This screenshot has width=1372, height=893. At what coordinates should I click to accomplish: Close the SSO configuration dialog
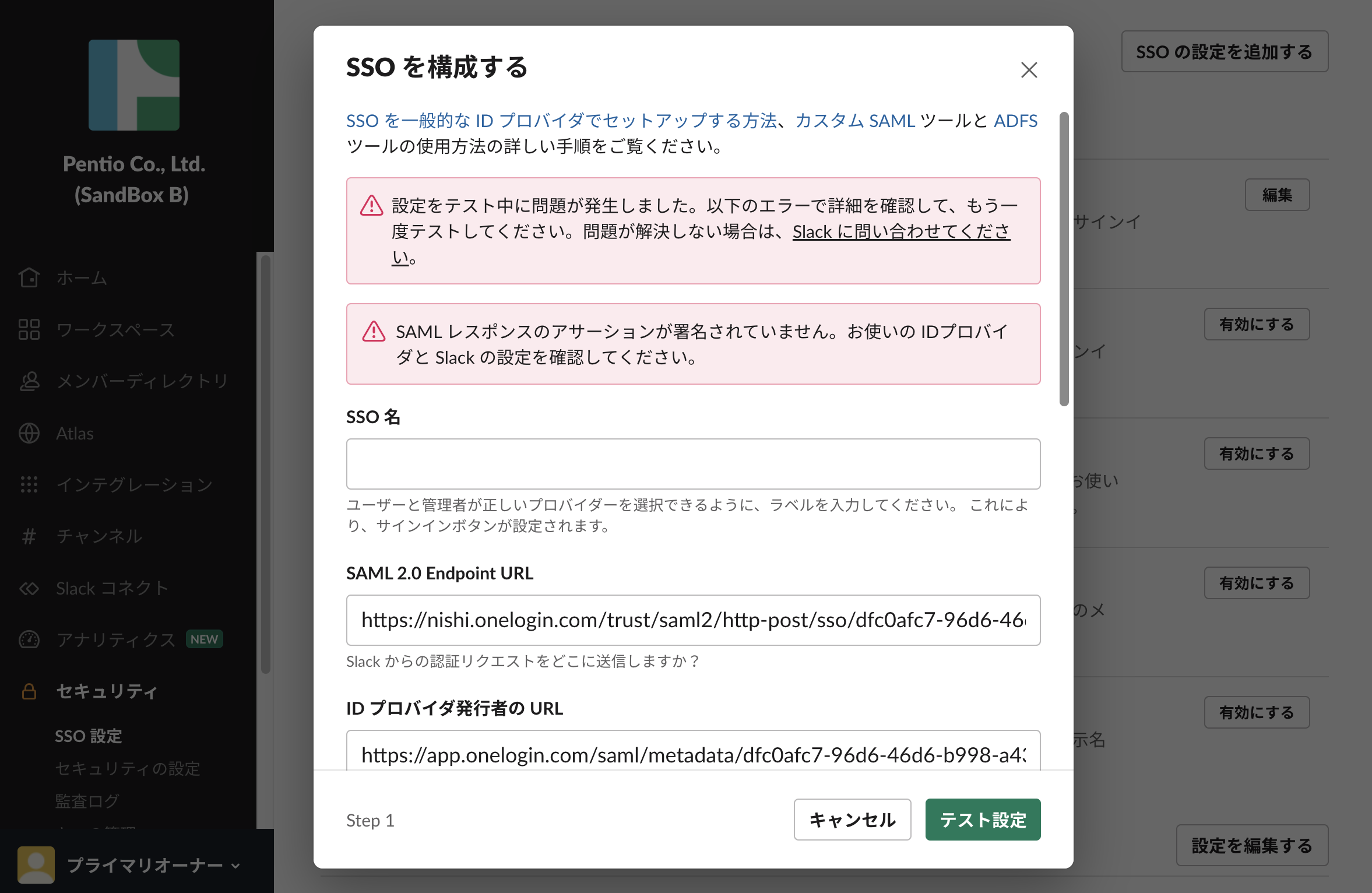(1029, 70)
